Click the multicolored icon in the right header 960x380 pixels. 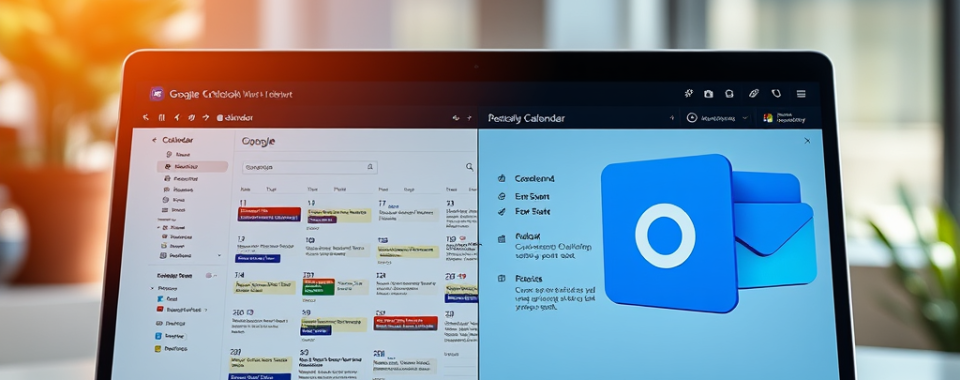coord(768,117)
